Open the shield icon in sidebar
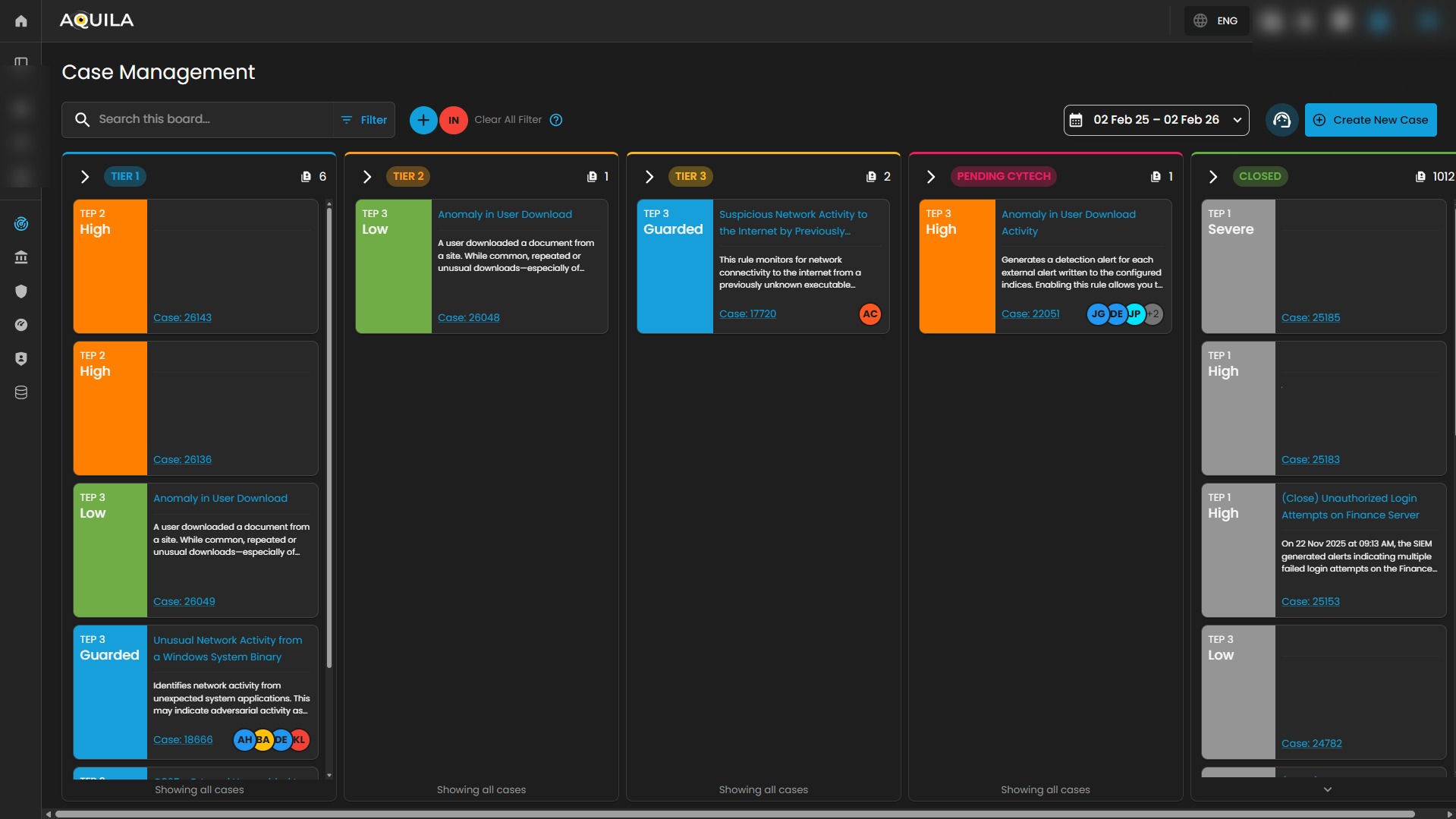This screenshot has width=1456, height=819. click(x=21, y=291)
